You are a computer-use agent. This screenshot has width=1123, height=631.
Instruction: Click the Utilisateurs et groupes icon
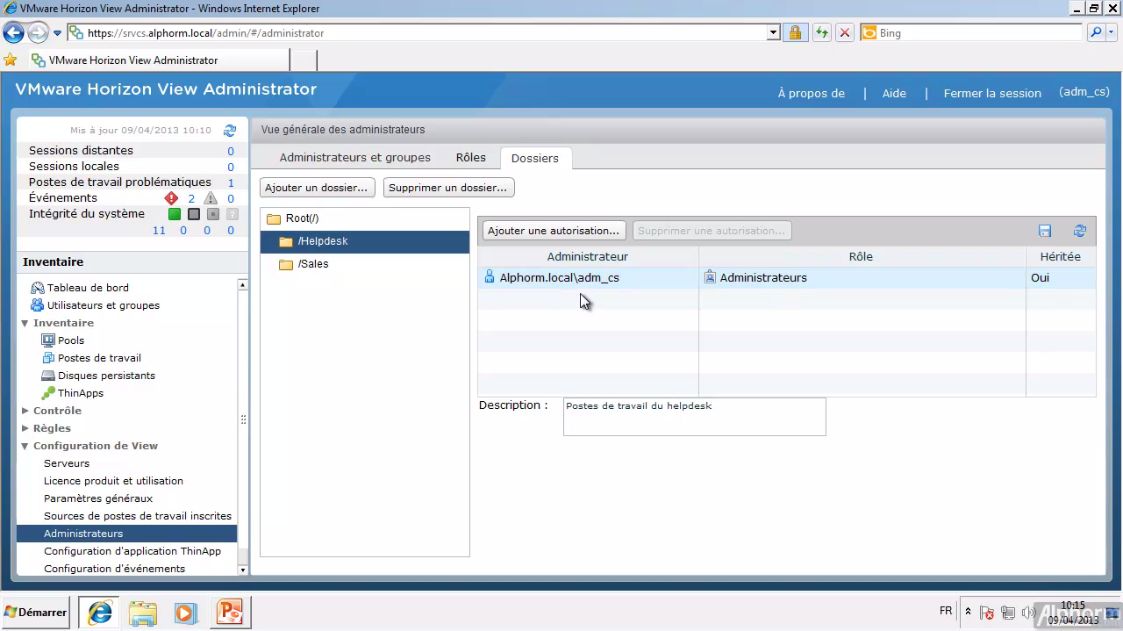[x=37, y=305]
